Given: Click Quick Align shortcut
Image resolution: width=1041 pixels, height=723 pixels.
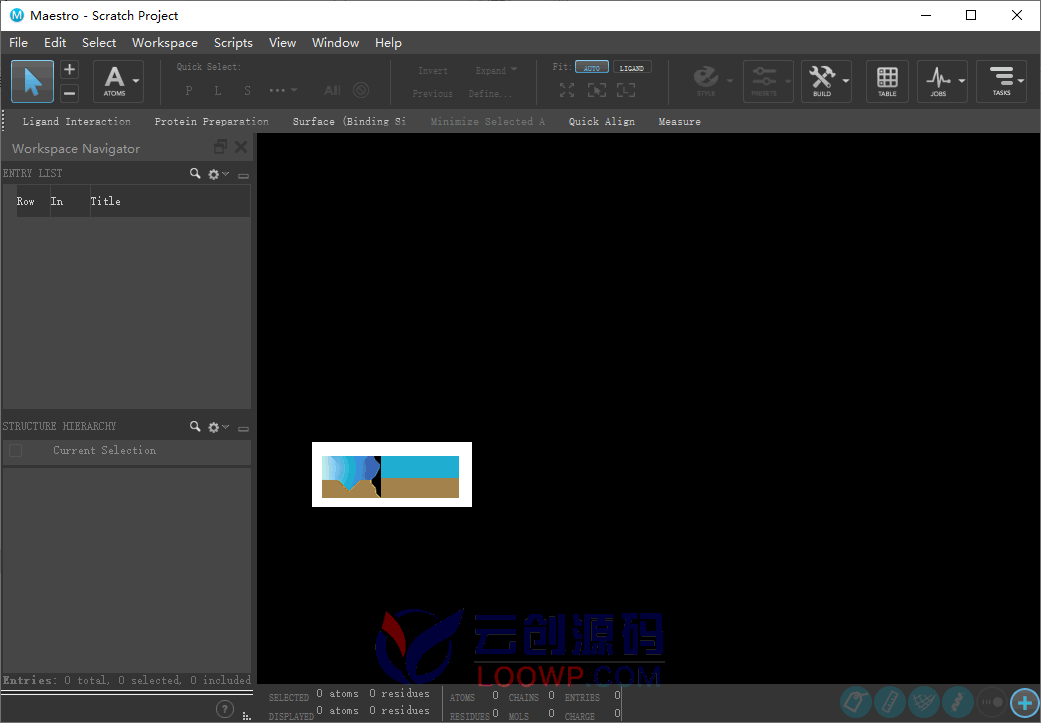Looking at the screenshot, I should [601, 121].
